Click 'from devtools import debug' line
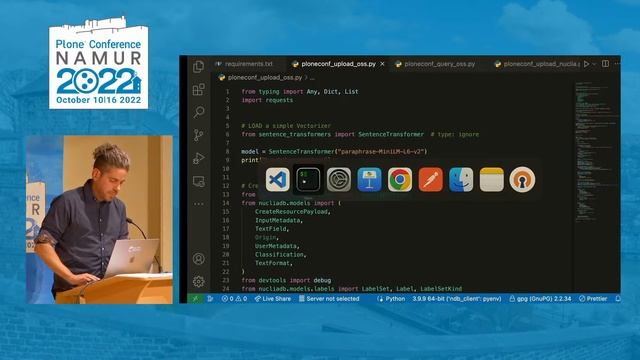Screen dimensions: 640x360 (286, 280)
